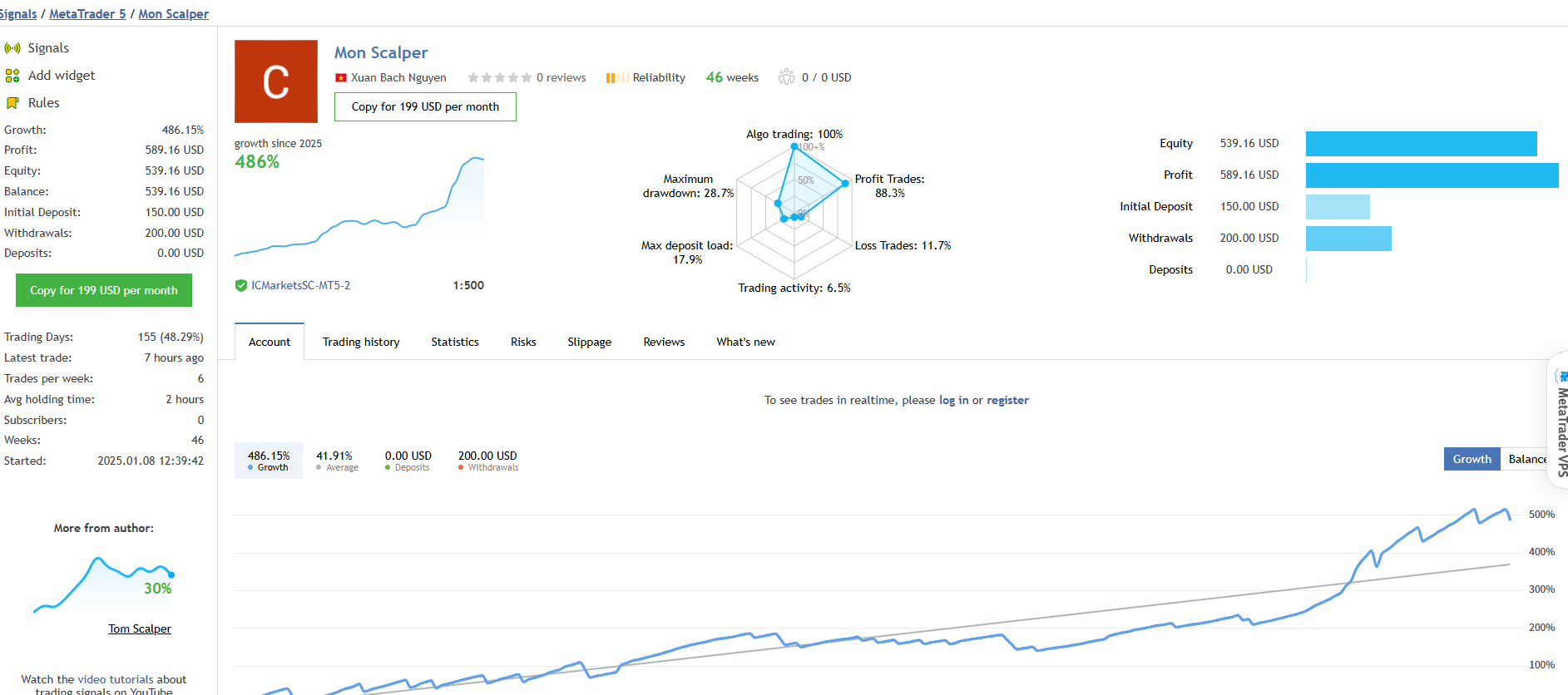The image size is (1568, 695).
Task: Click the star rating icons
Action: [499, 78]
